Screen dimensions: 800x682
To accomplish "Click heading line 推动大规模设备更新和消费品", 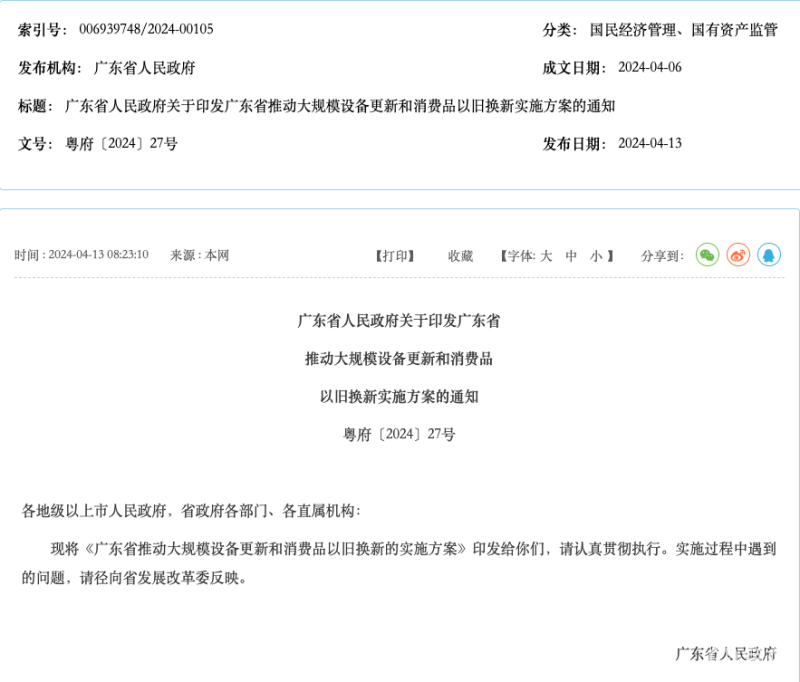I will 399,359.
